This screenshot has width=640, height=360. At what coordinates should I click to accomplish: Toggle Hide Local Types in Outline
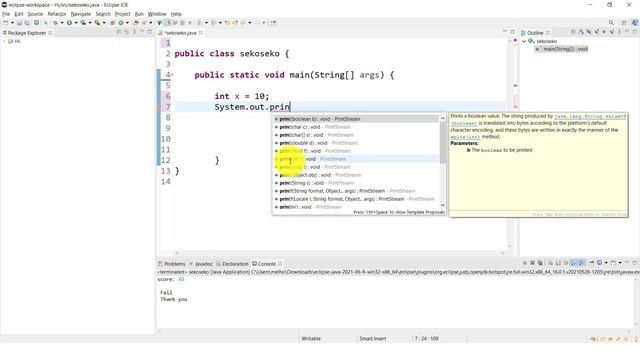tap(612, 32)
